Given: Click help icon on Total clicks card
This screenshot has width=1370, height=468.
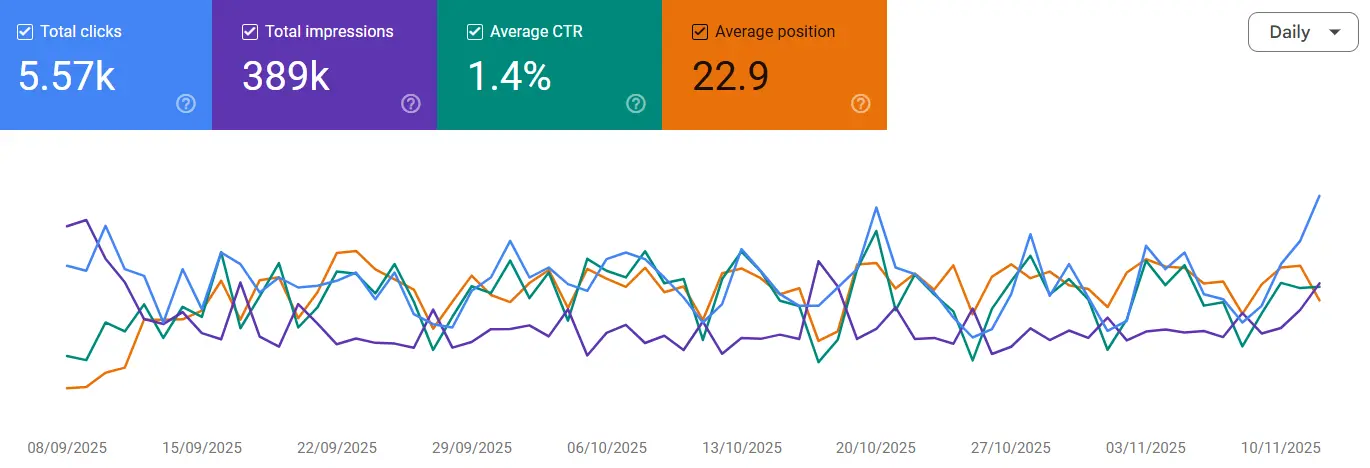Looking at the screenshot, I should (185, 104).
